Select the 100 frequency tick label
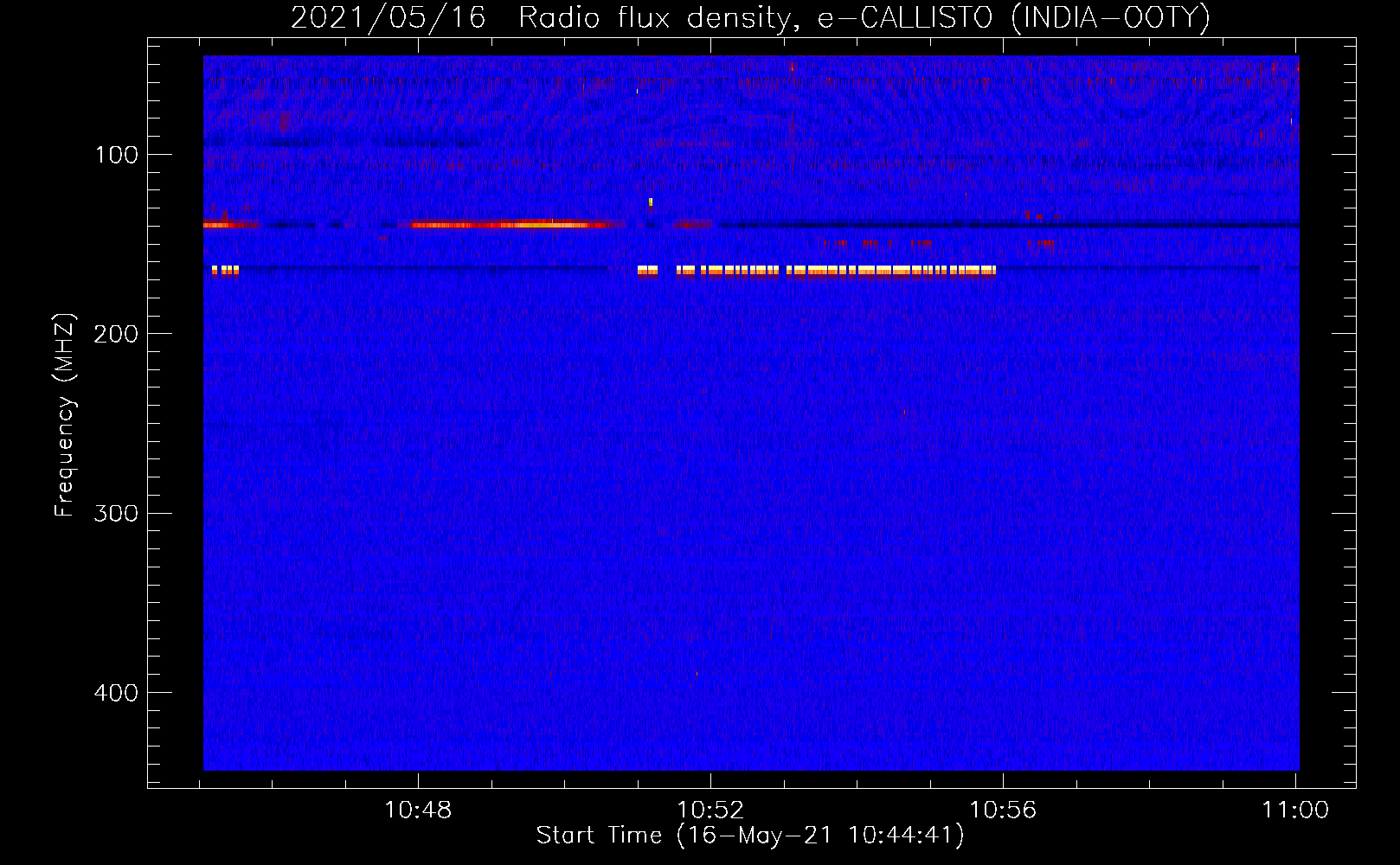Image resolution: width=1400 pixels, height=865 pixels. coord(116,155)
